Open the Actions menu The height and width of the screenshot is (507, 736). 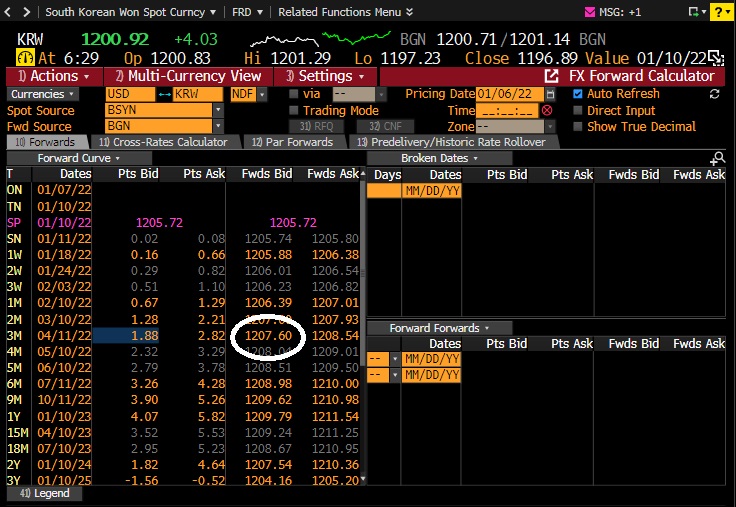(x=54, y=76)
